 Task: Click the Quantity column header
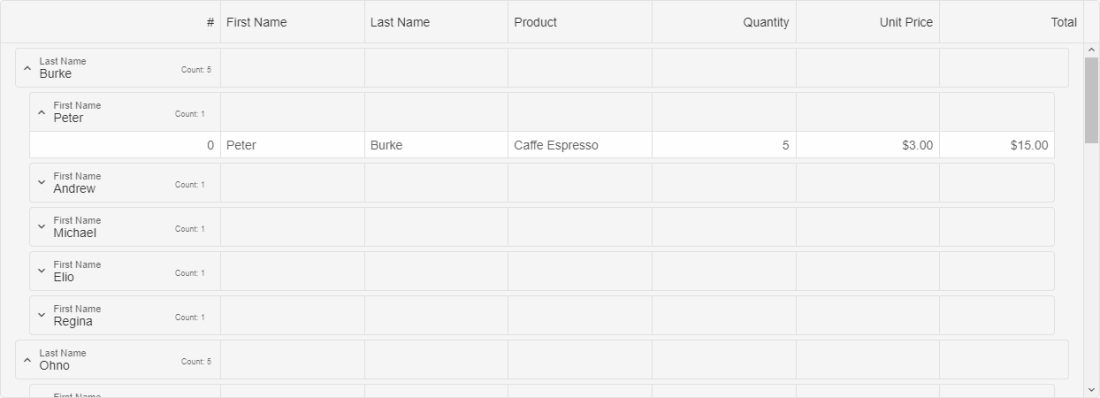[x=724, y=22]
